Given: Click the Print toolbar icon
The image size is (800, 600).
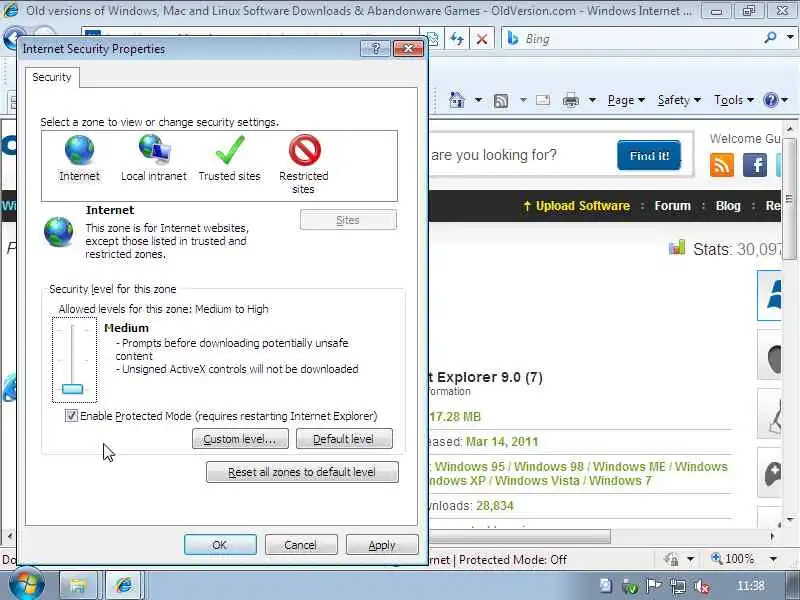Looking at the screenshot, I should pyautogui.click(x=571, y=100).
